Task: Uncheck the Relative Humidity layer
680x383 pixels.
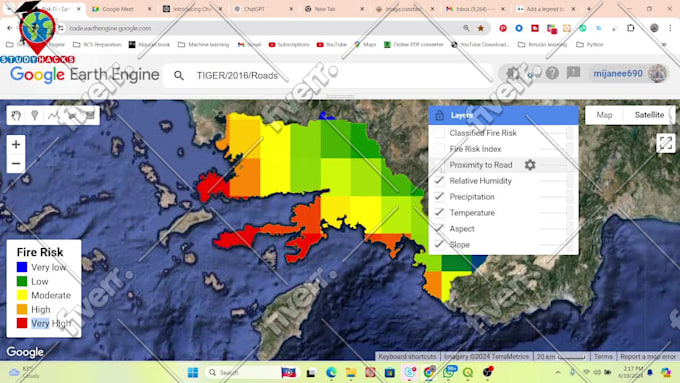Action: point(439,181)
